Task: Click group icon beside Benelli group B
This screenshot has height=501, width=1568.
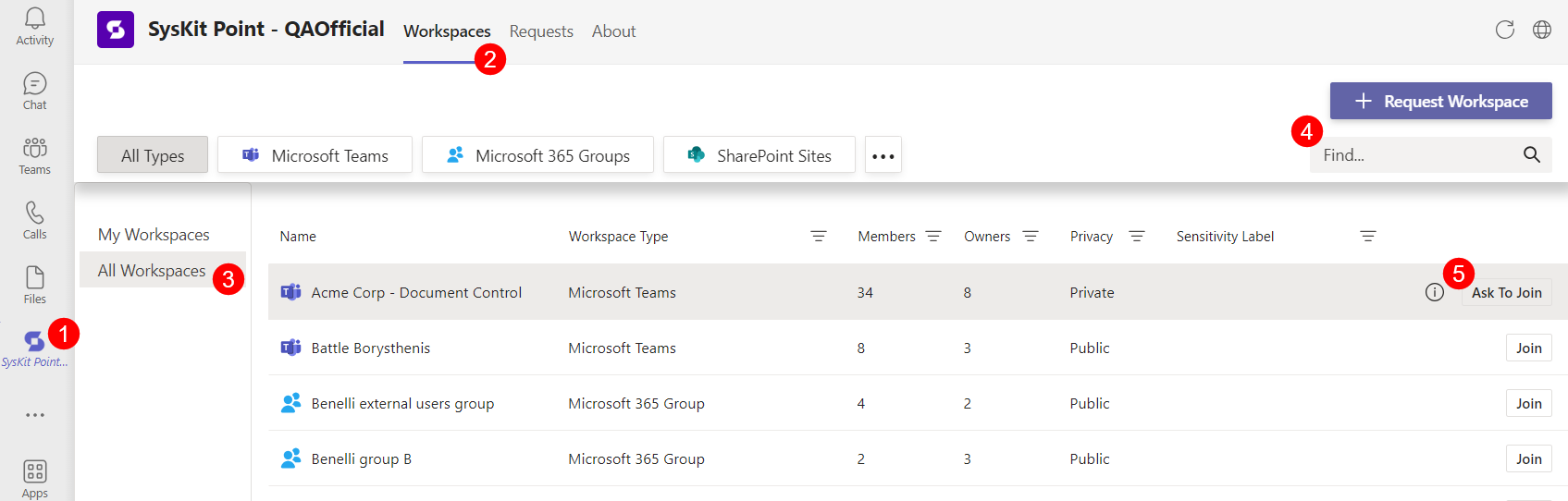Action: pyautogui.click(x=290, y=458)
